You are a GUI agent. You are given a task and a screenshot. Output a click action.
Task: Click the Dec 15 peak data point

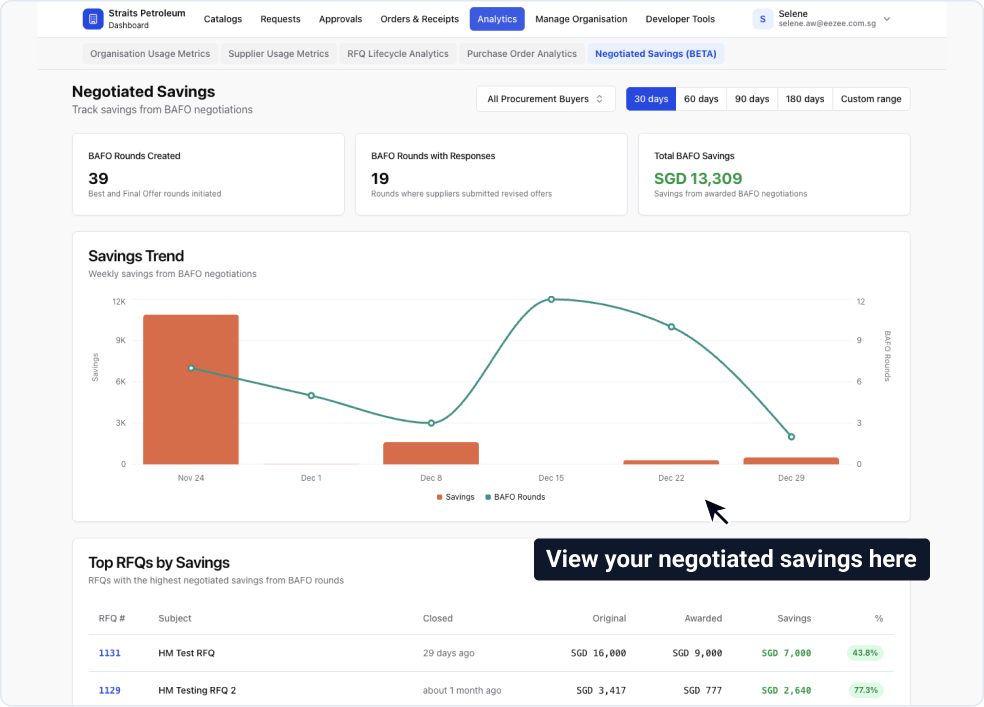pyautogui.click(x=551, y=299)
